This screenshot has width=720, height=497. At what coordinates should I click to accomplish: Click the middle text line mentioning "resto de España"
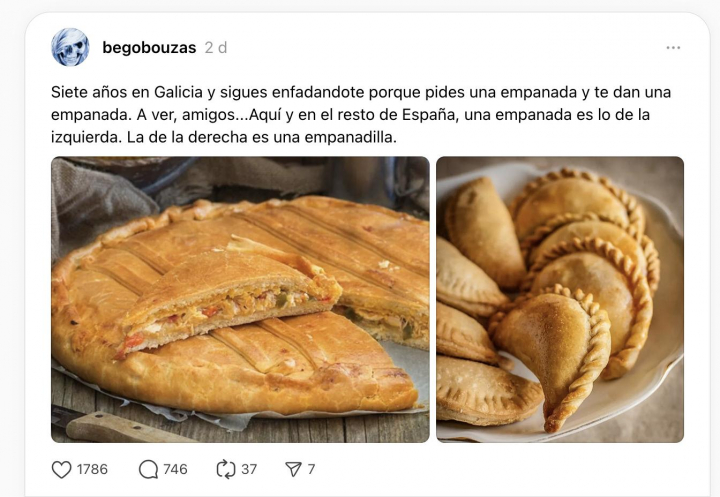(x=350, y=115)
